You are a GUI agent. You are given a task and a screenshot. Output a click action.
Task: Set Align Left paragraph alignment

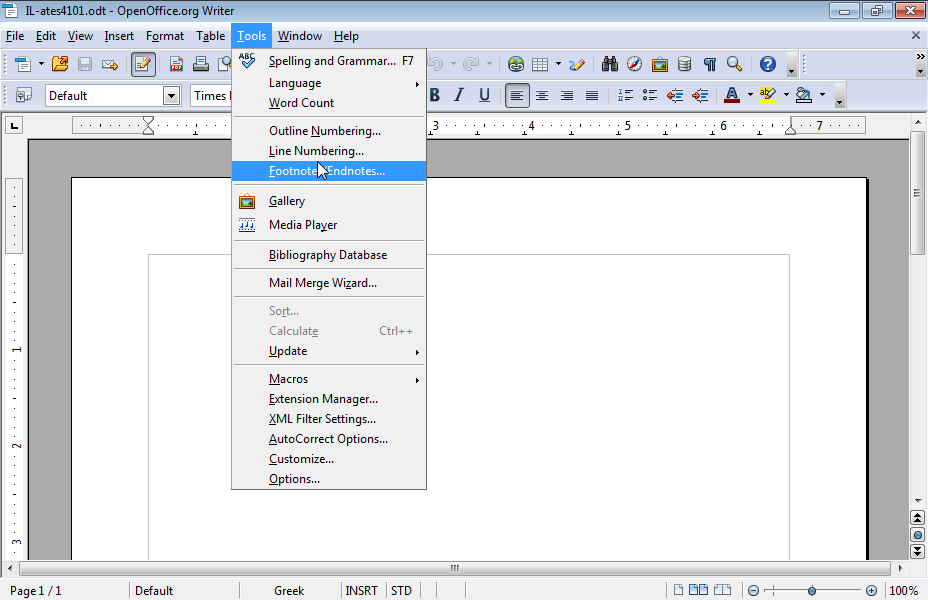(x=517, y=95)
